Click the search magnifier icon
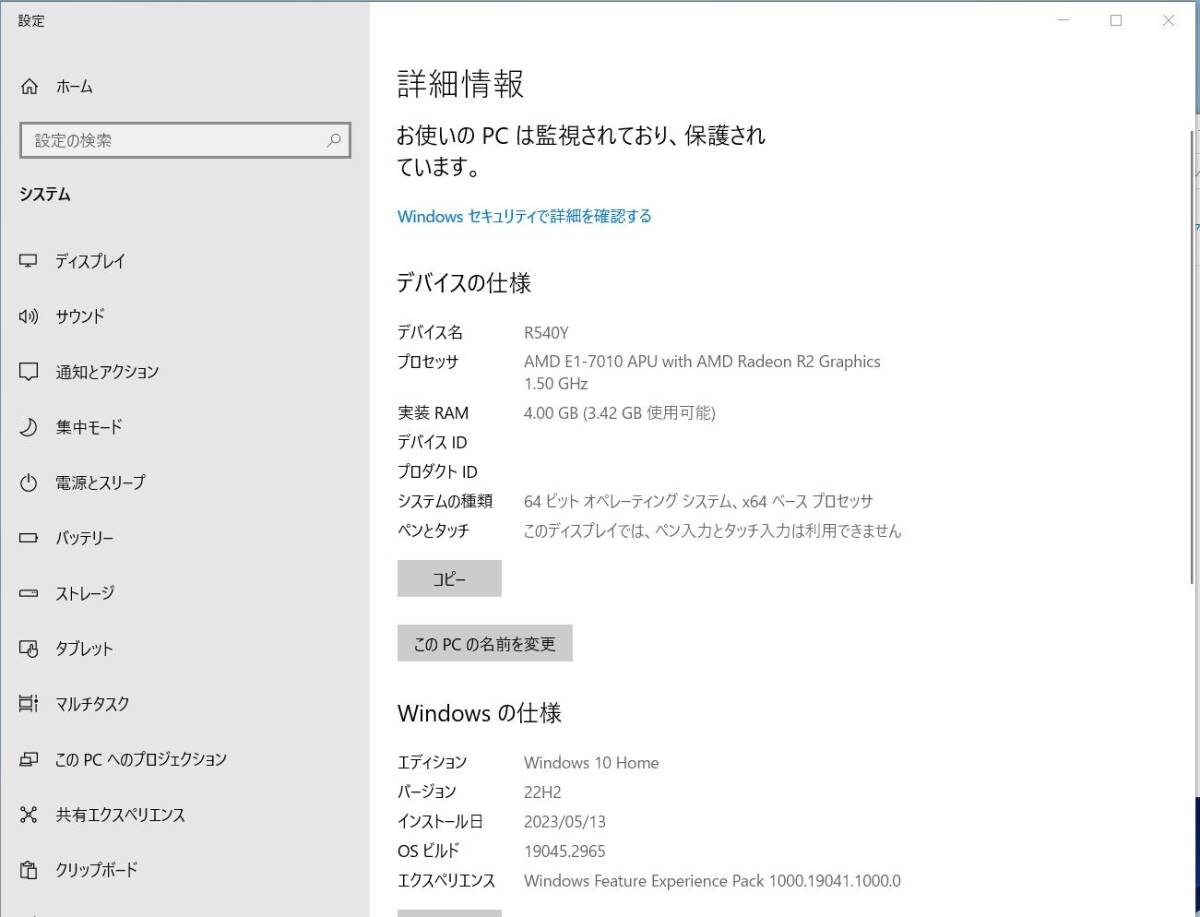 [334, 141]
